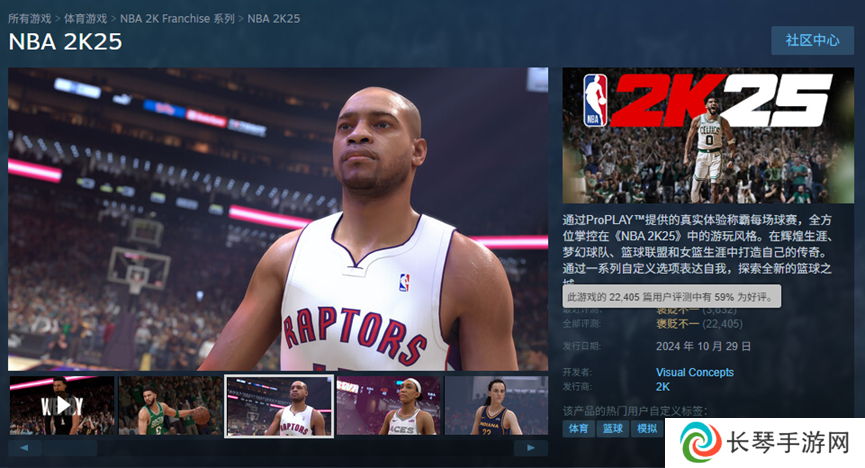Viewport: 865px width, 468px height.
Task: Select the Indiana player screenshot thumbnail
Action: click(496, 406)
